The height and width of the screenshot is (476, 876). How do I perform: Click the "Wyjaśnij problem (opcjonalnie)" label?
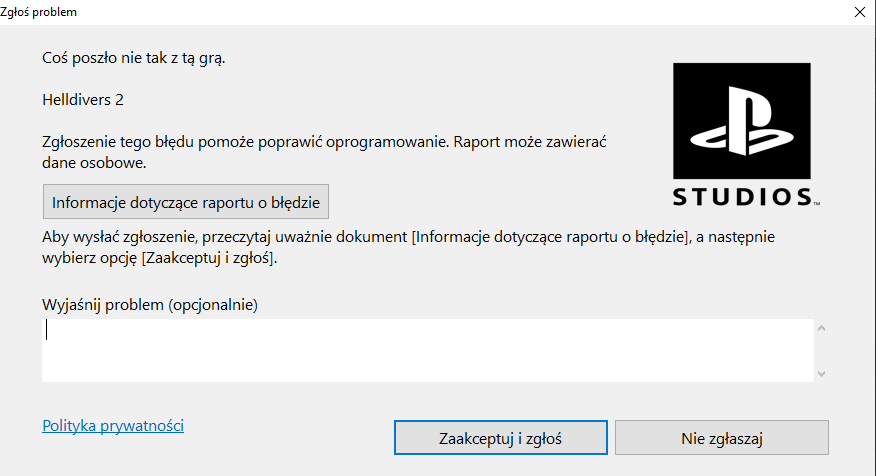(x=150, y=304)
